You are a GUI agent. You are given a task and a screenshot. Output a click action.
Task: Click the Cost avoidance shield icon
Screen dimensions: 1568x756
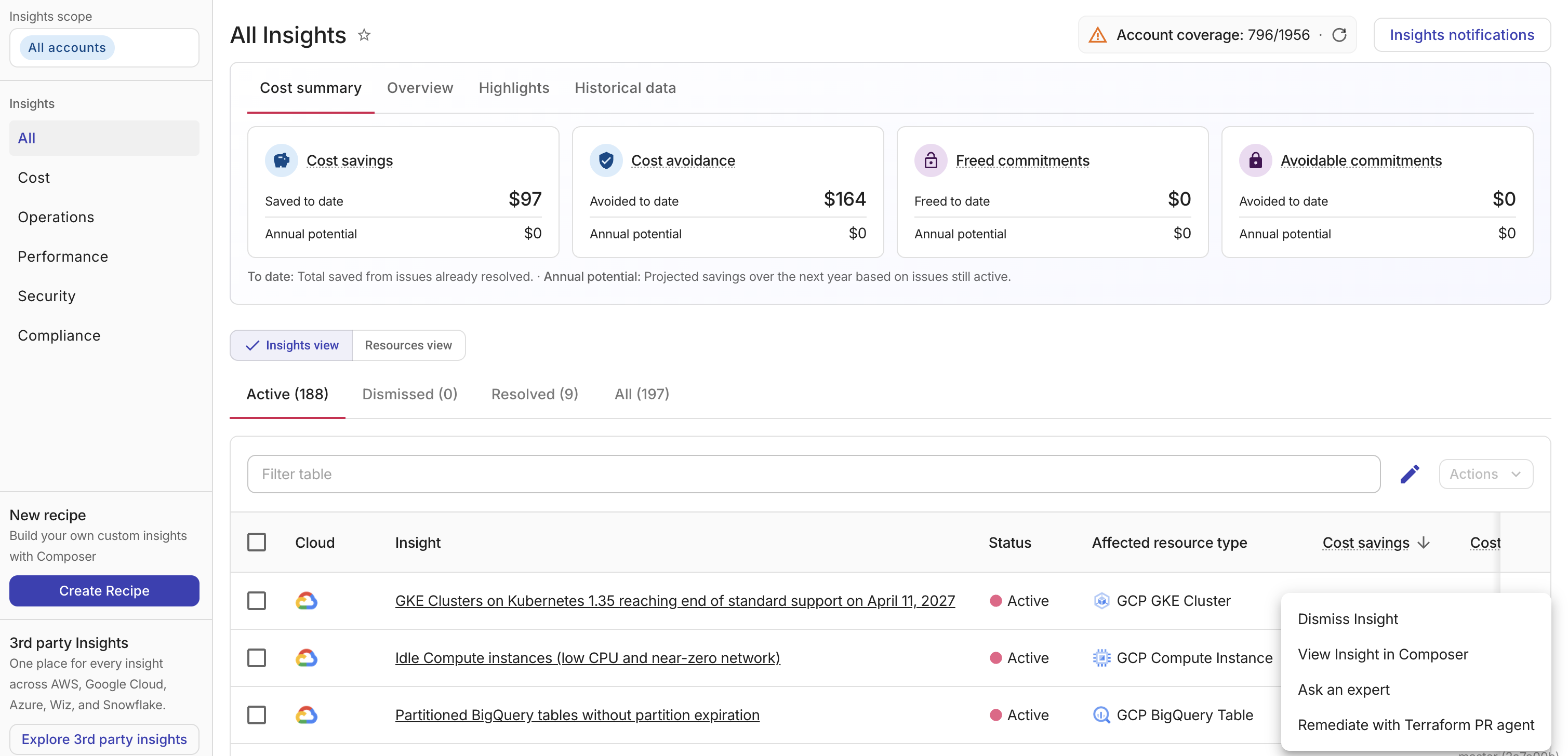click(606, 160)
